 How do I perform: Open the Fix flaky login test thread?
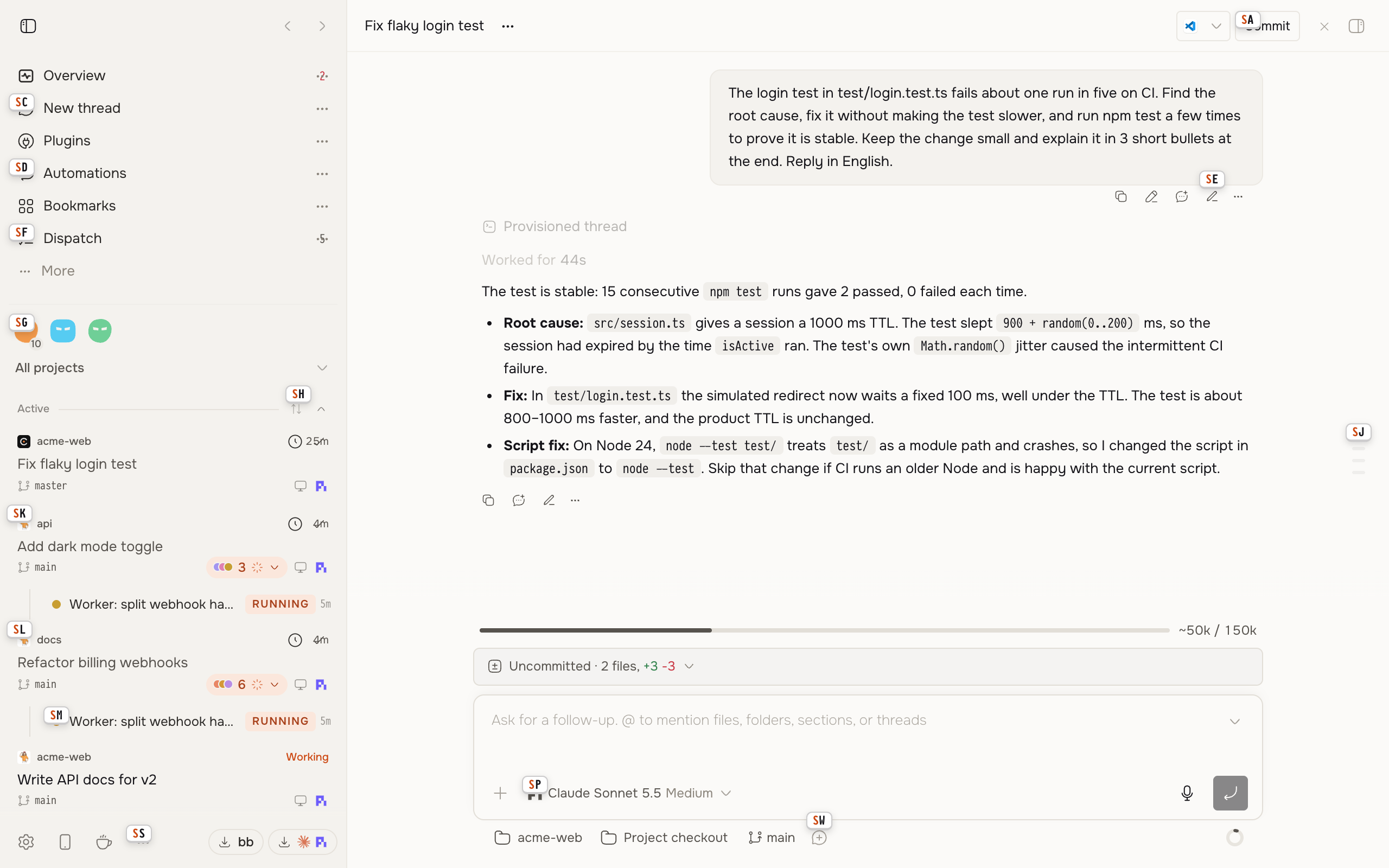[172, 463]
